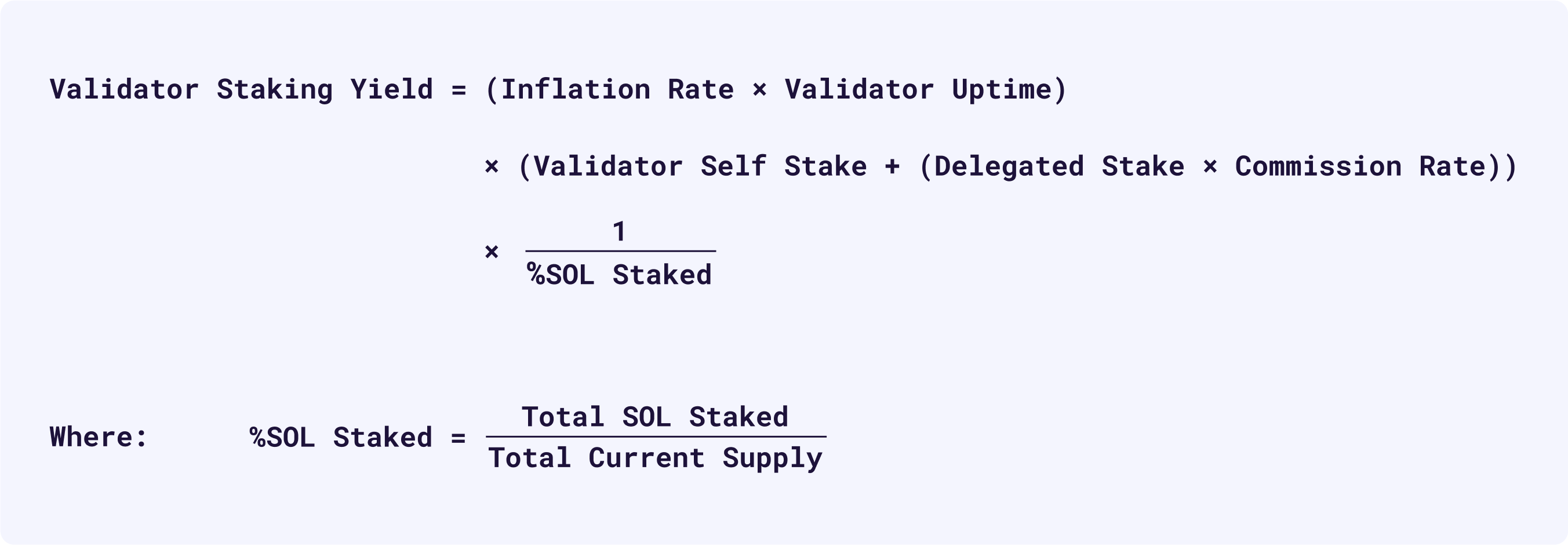Click '%SOL Staked' denominator under the 1
1568x546 pixels.
tap(620, 275)
